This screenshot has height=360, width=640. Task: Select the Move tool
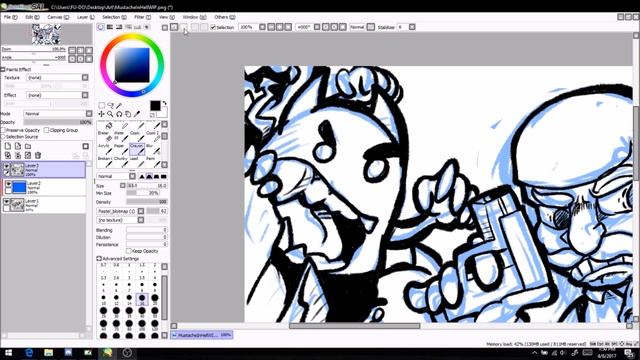pyautogui.click(x=101, y=114)
